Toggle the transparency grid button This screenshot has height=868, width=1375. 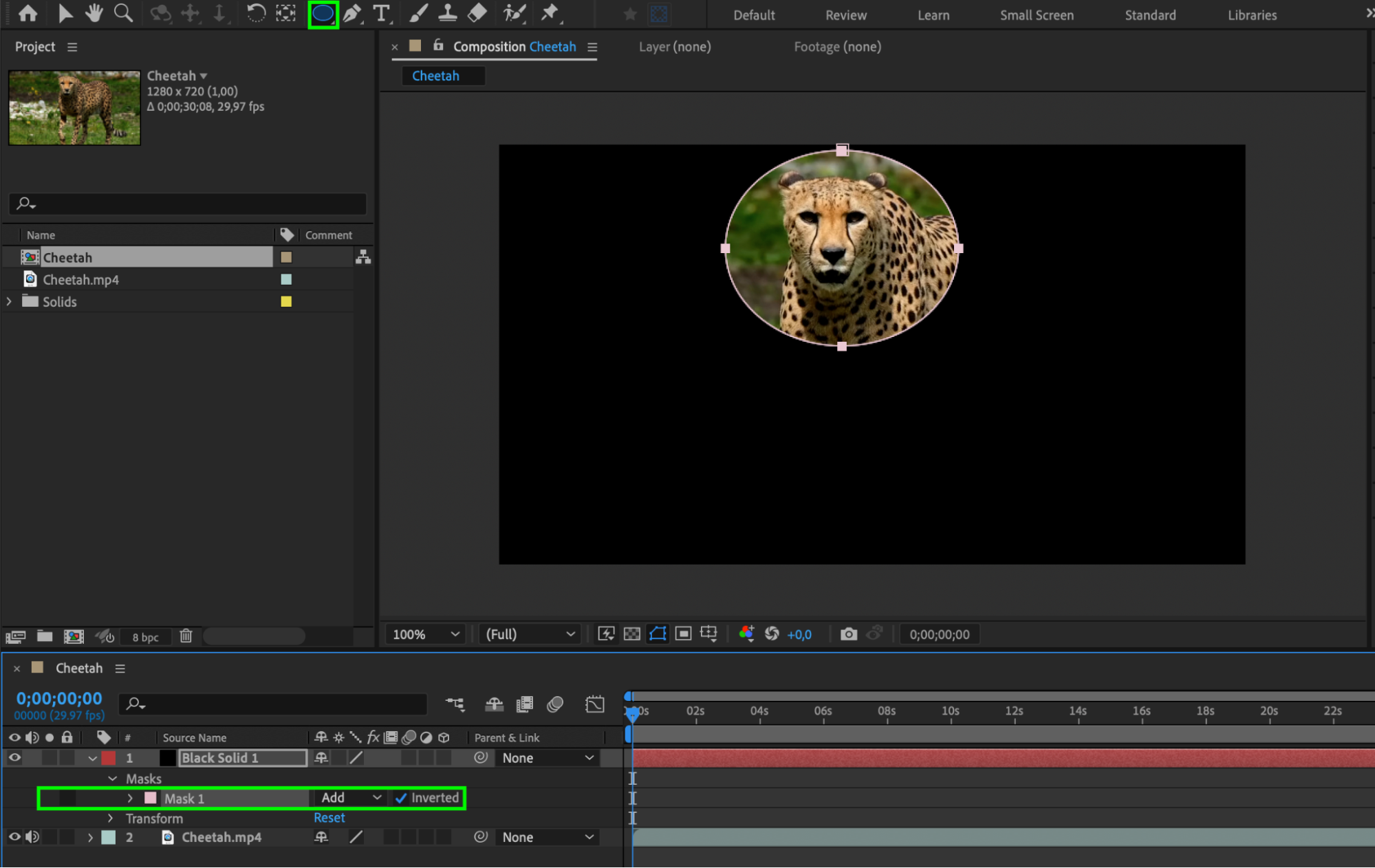631,634
